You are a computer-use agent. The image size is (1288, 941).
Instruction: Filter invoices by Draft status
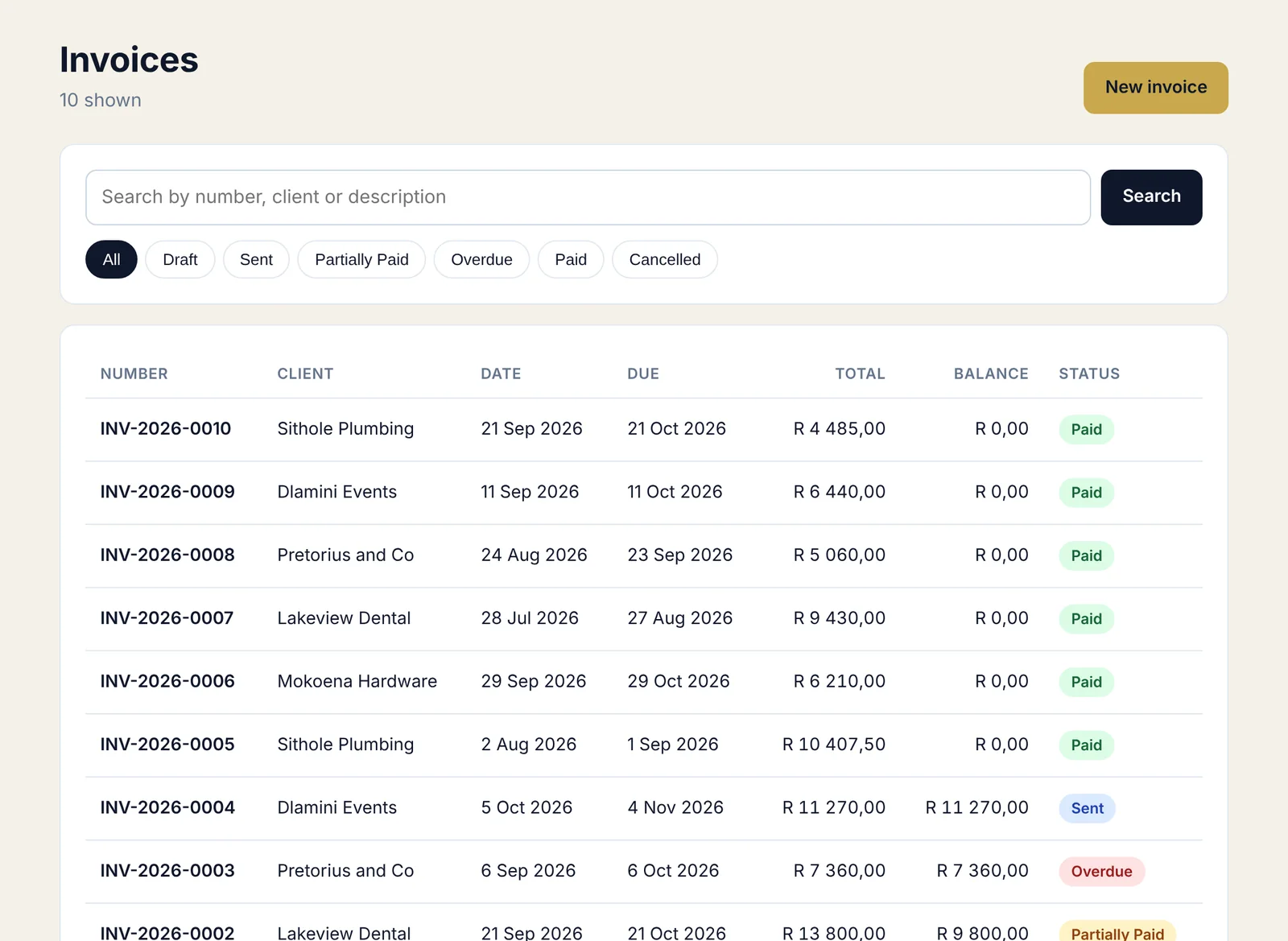[x=180, y=259]
